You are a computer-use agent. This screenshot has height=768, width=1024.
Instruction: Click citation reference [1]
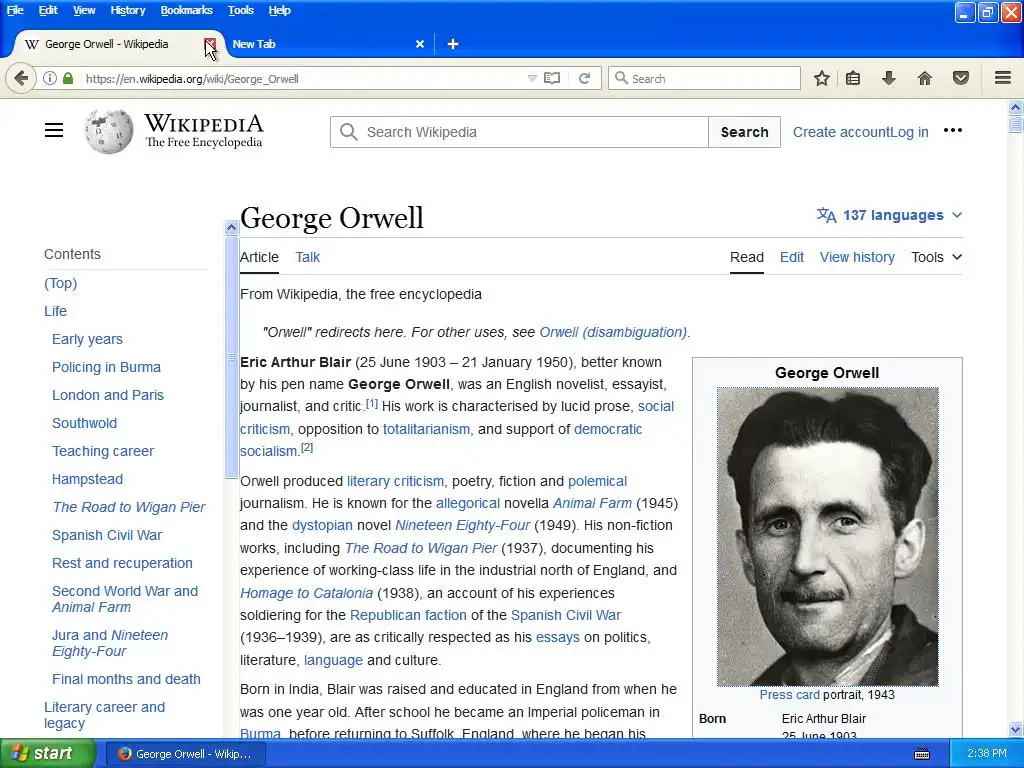tap(372, 404)
